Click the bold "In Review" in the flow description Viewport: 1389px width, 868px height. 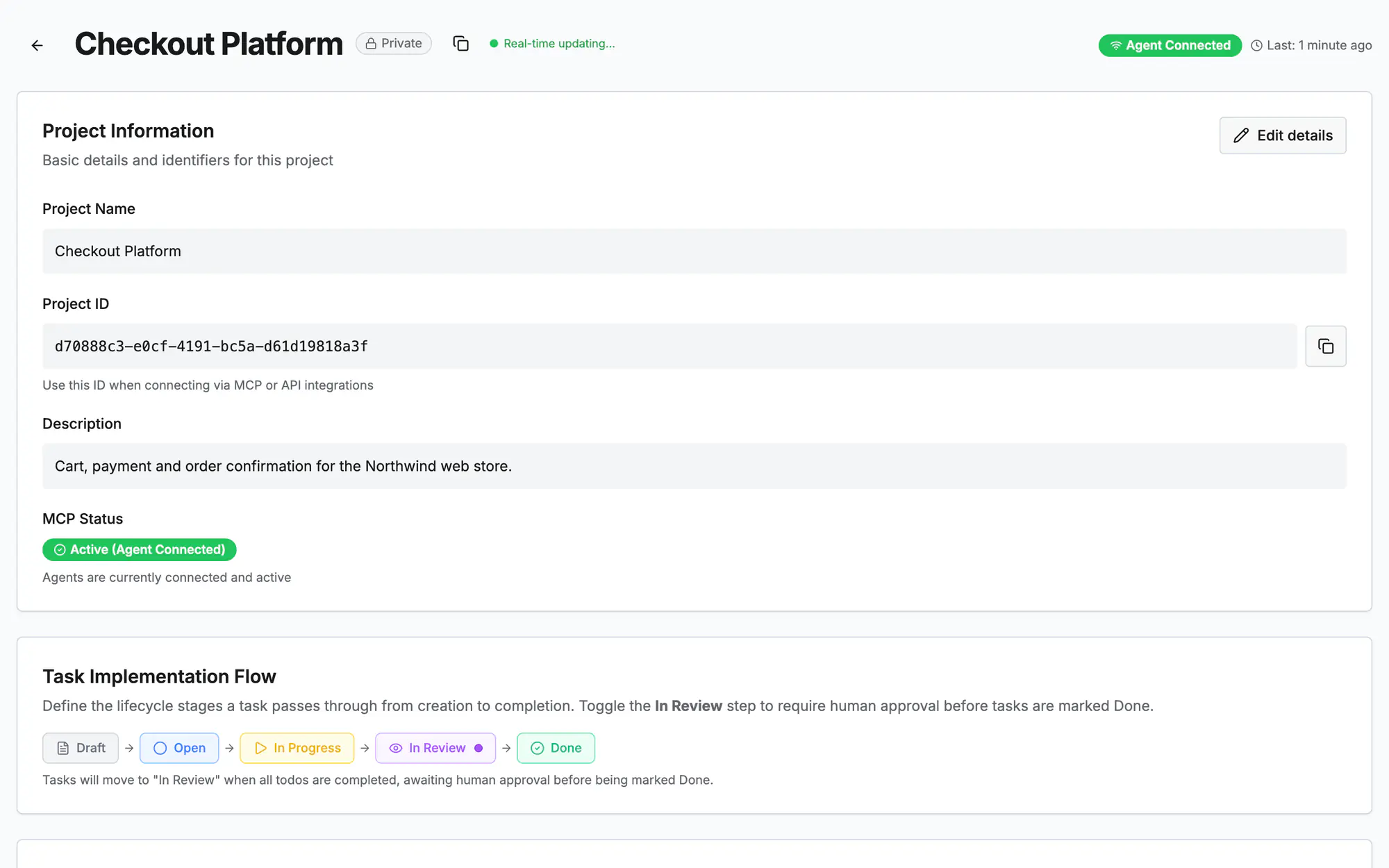pyautogui.click(x=688, y=706)
